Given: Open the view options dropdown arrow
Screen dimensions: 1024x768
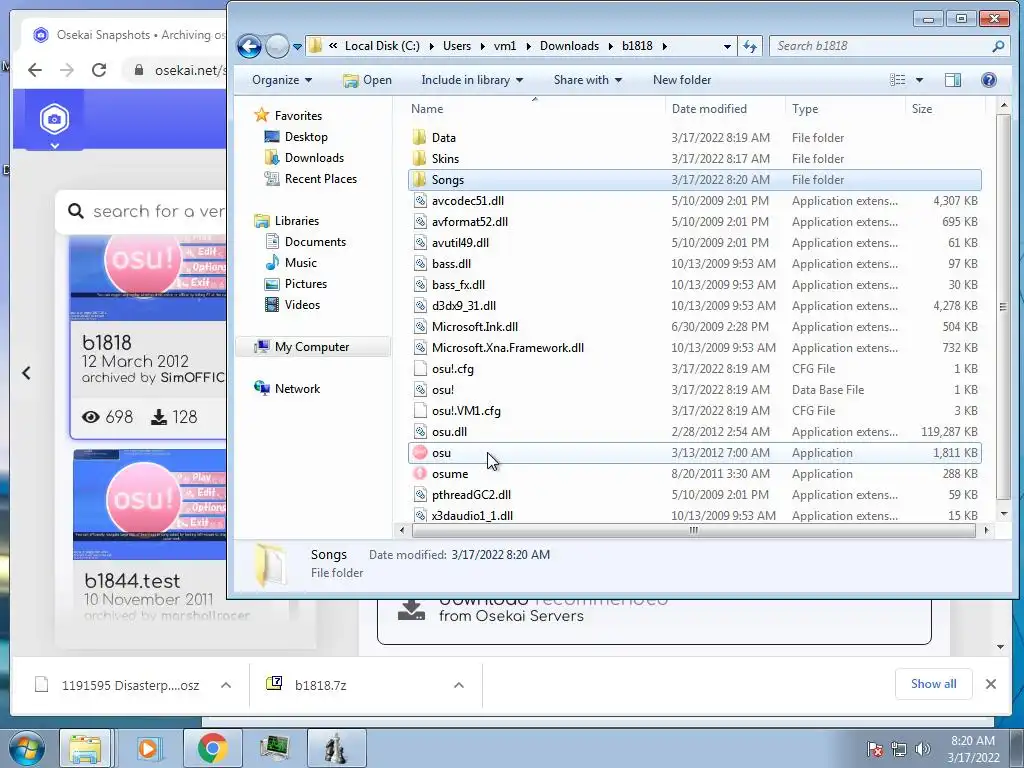Looking at the screenshot, I should click(920, 80).
